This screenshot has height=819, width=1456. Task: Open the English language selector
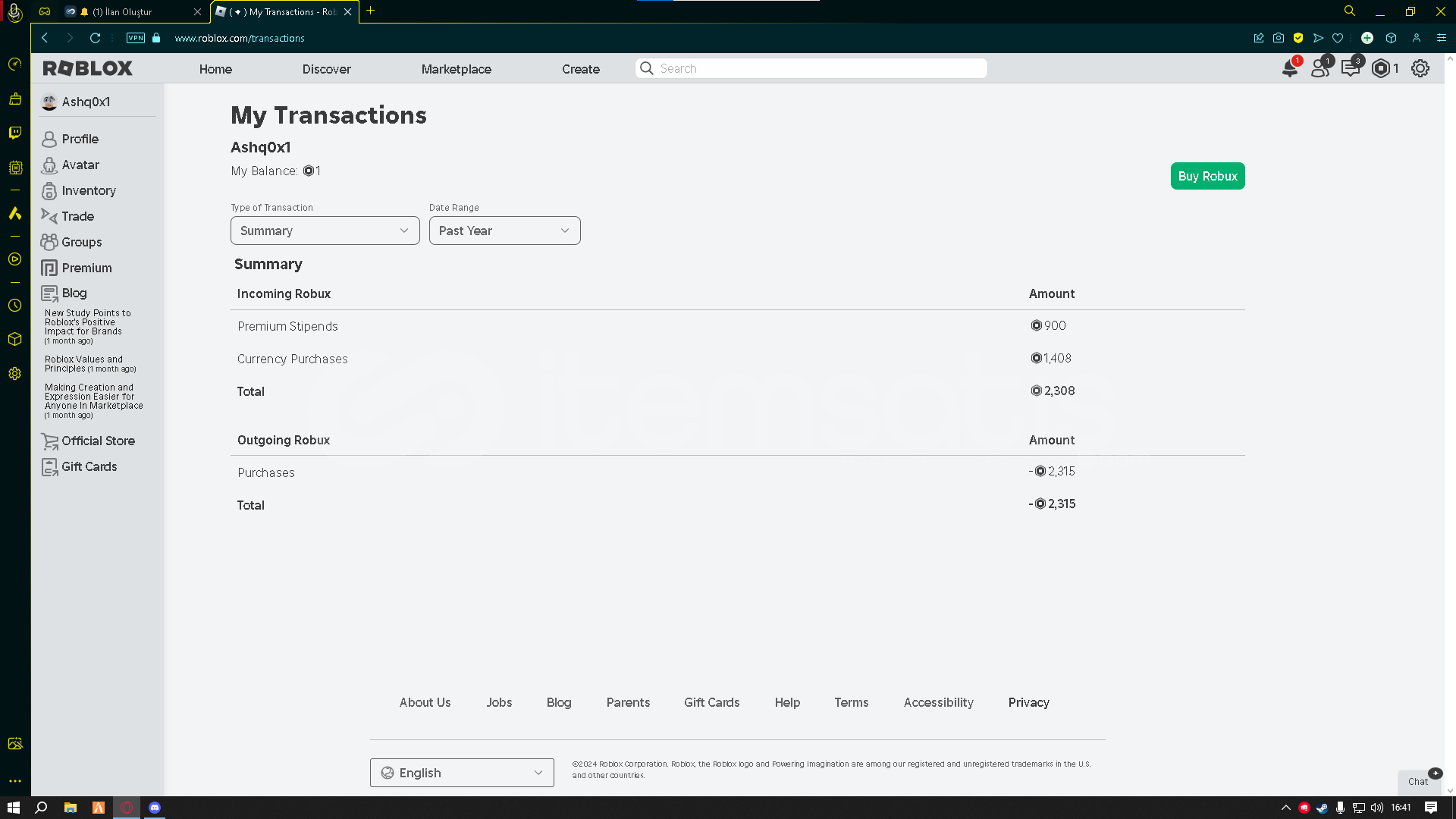462,773
